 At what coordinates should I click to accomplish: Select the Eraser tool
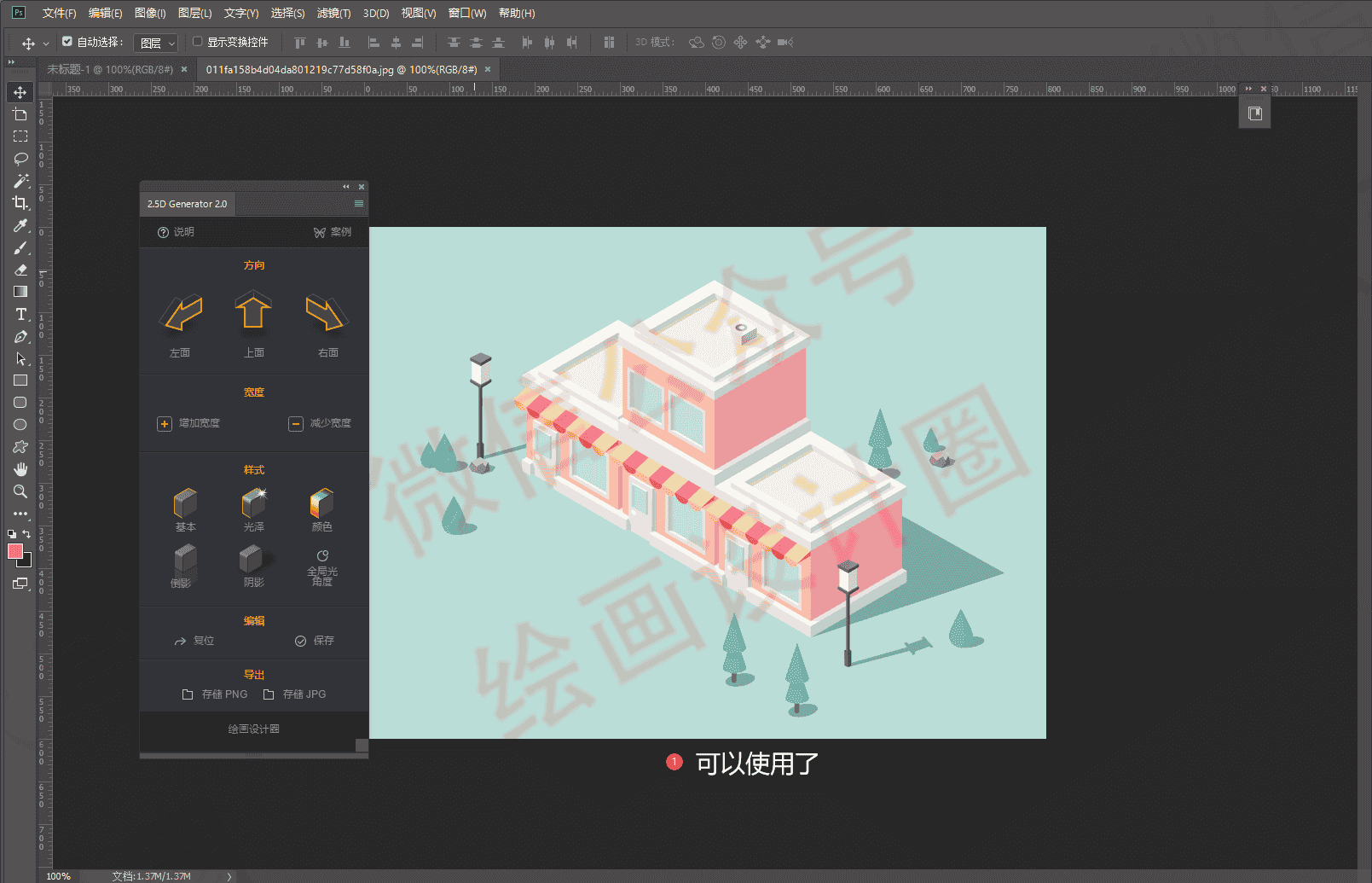tap(20, 270)
